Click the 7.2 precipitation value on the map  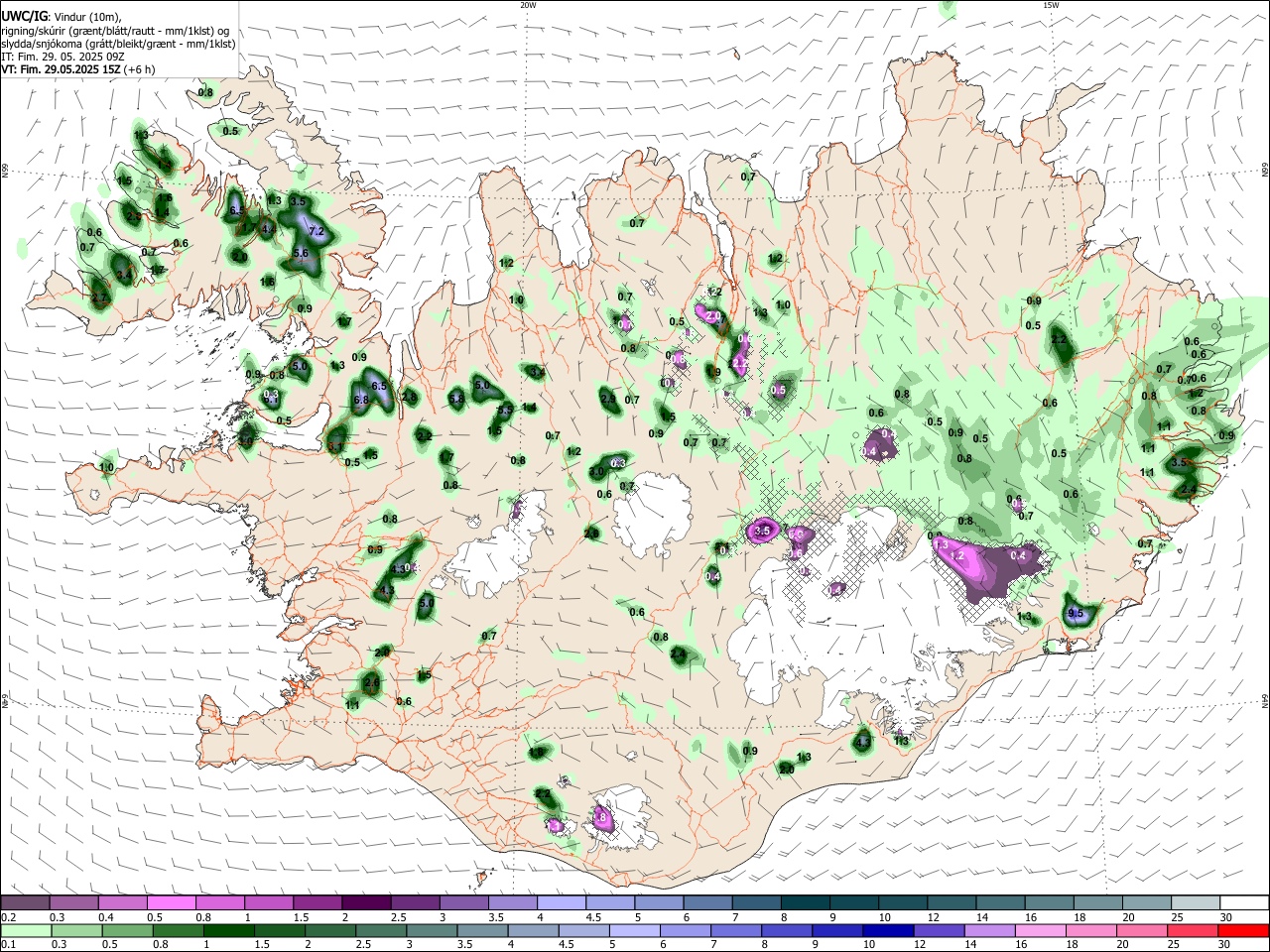coord(317,231)
